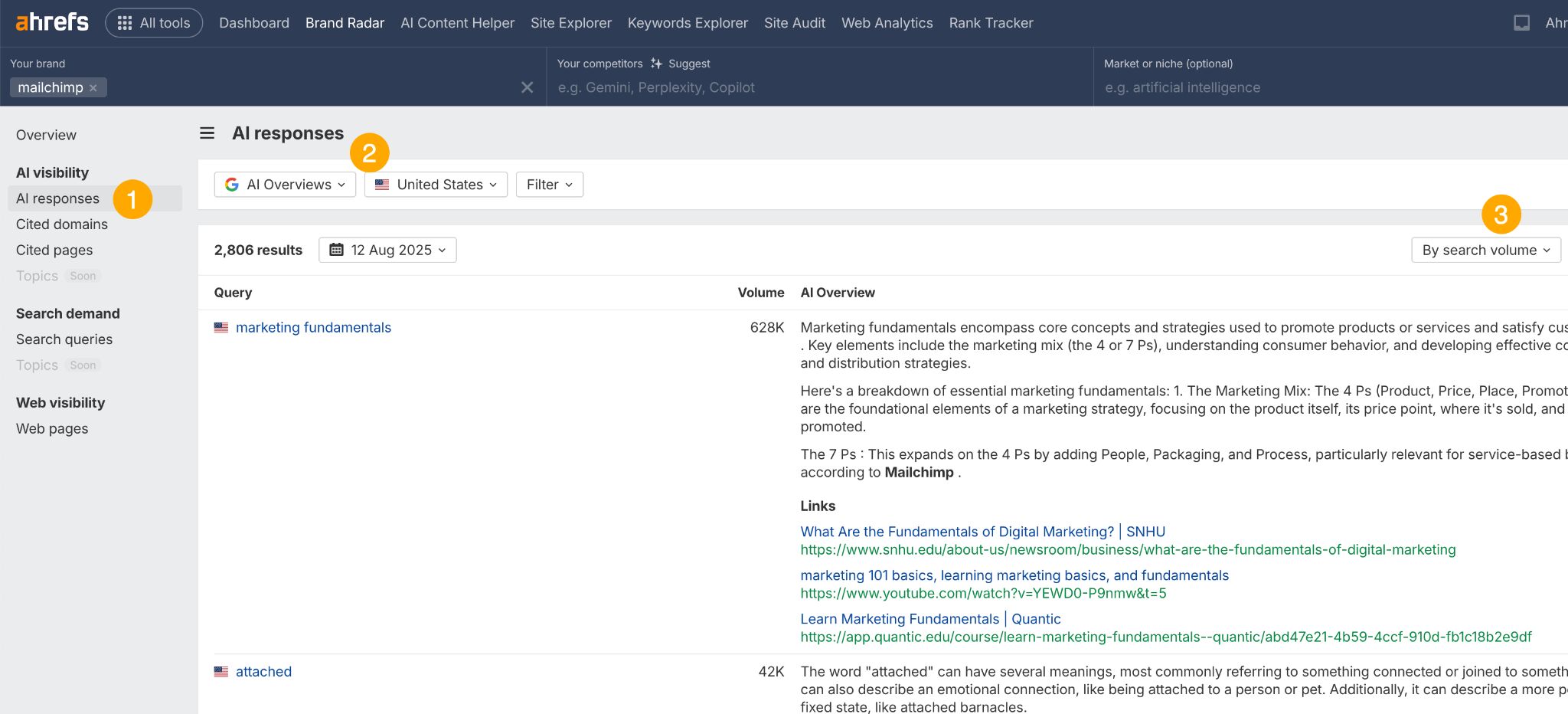Click the Google icon in AI Overviews selector
1568x714 pixels.
(x=232, y=184)
